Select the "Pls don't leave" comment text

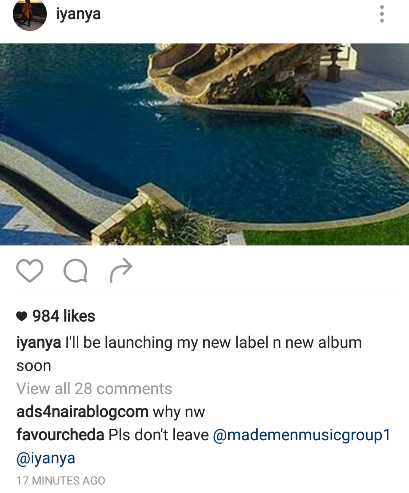click(159, 435)
